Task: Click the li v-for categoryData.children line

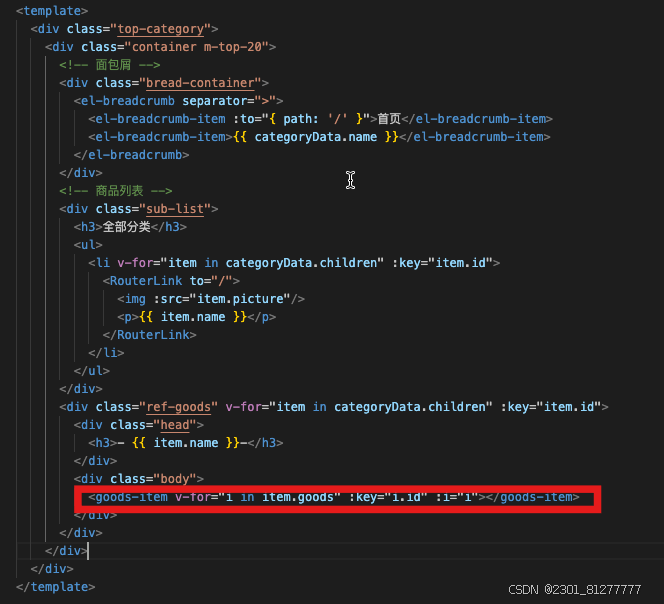Action: click(x=294, y=263)
